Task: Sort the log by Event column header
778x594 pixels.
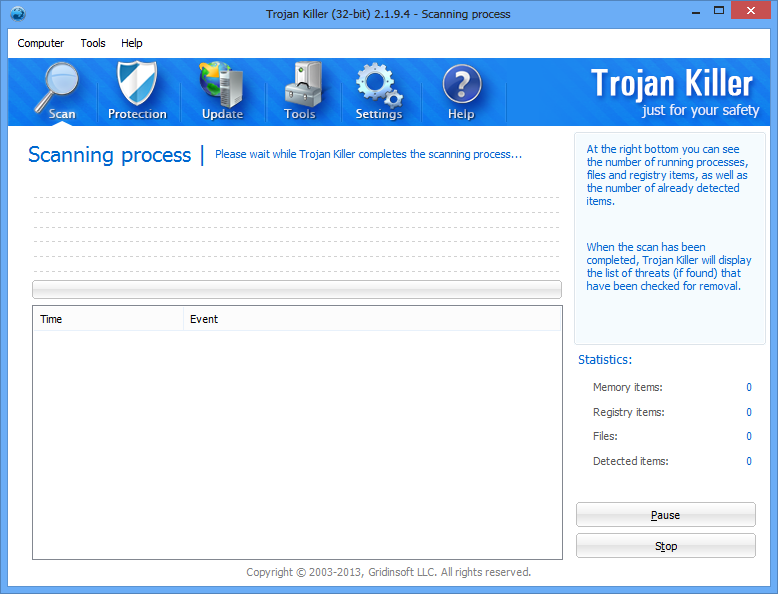Action: [372, 319]
